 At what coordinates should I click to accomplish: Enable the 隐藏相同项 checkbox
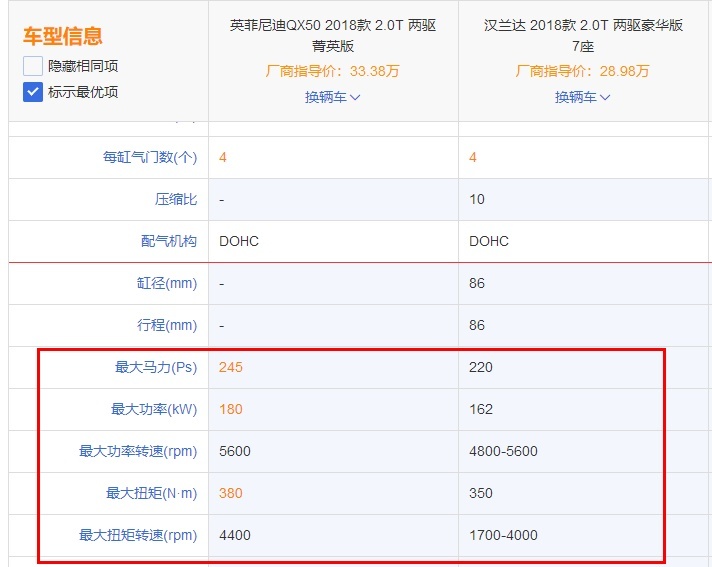click(33, 66)
